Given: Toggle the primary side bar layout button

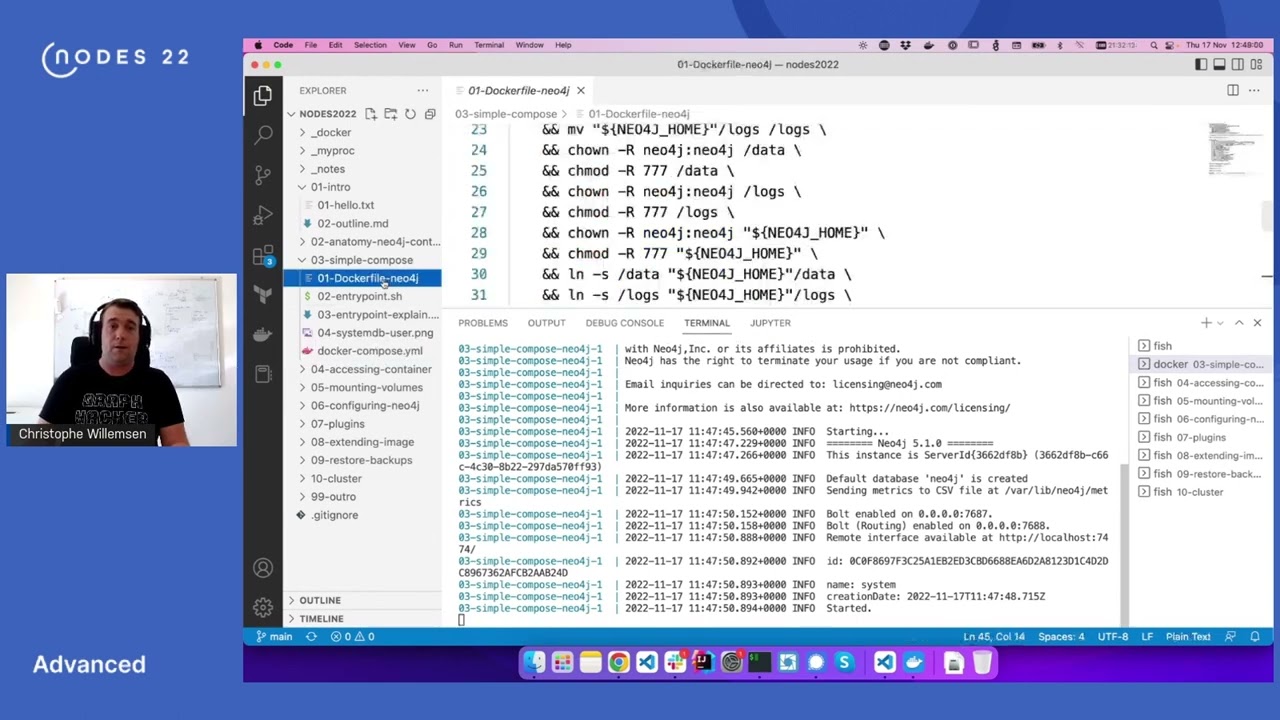Looking at the screenshot, I should pos(1201,64).
